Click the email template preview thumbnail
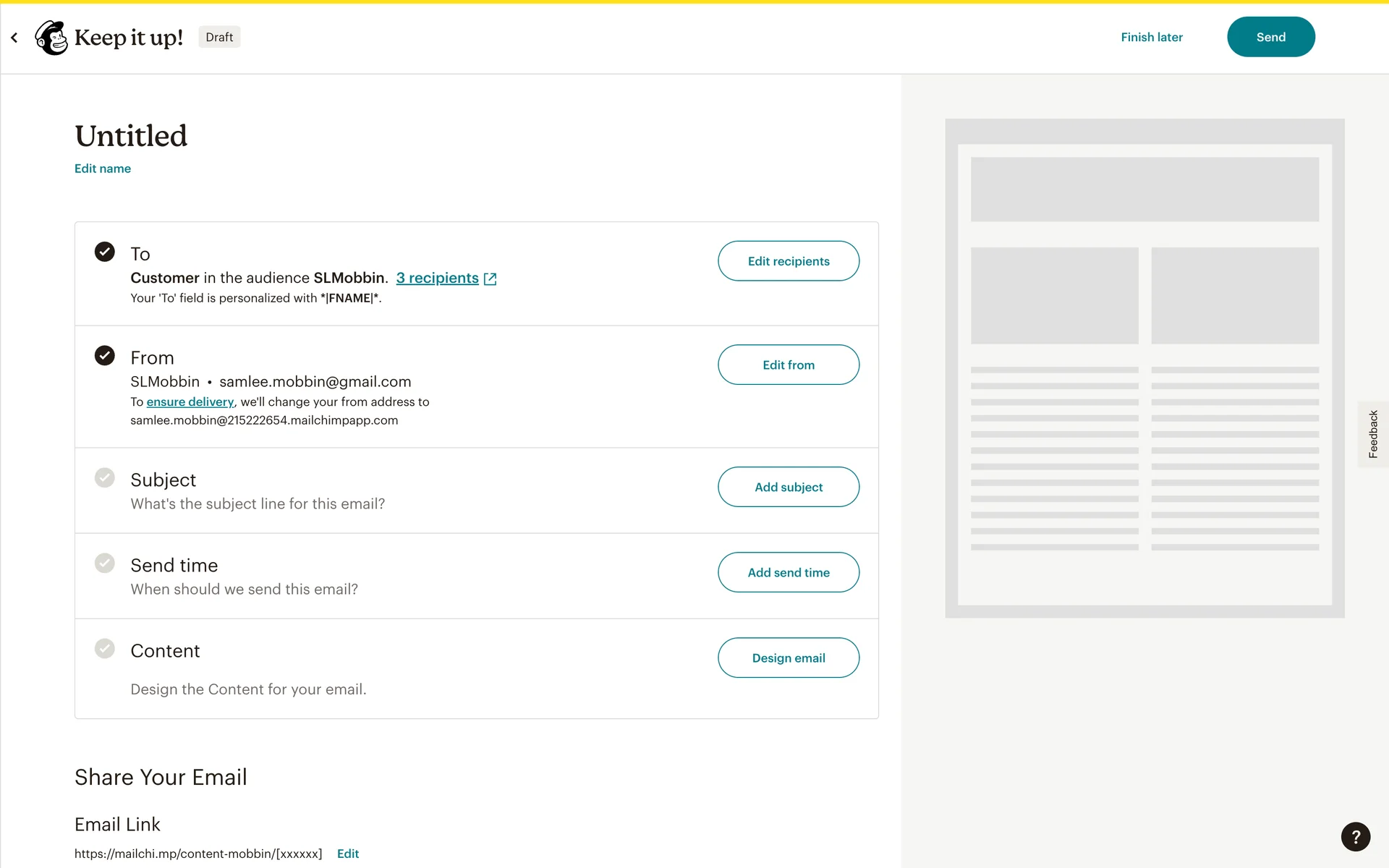 (1144, 368)
